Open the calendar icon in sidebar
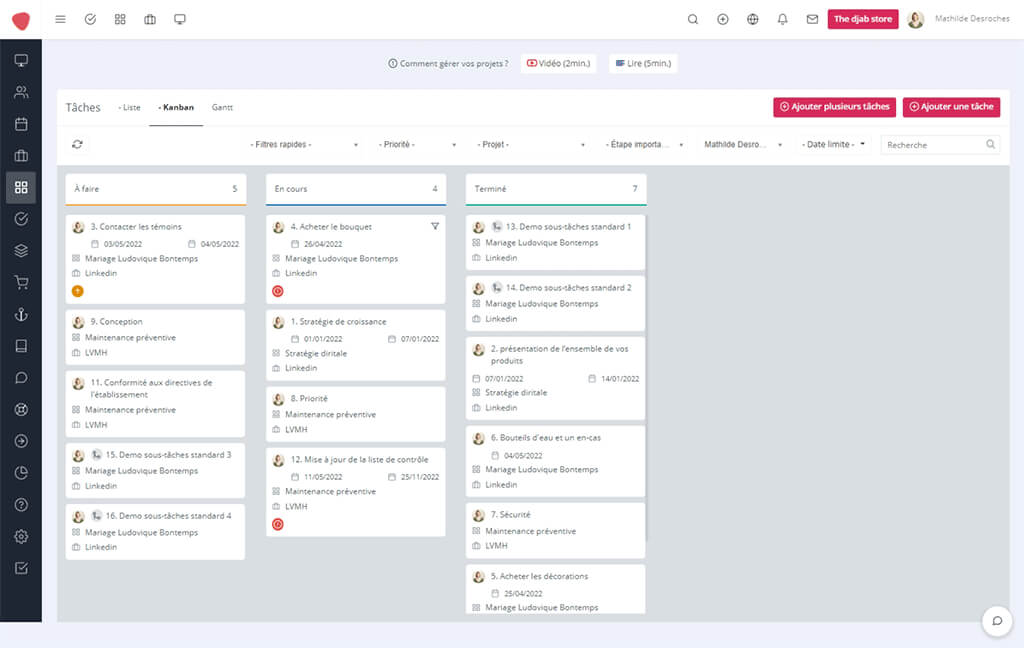The height and width of the screenshot is (648, 1024). [x=21, y=124]
